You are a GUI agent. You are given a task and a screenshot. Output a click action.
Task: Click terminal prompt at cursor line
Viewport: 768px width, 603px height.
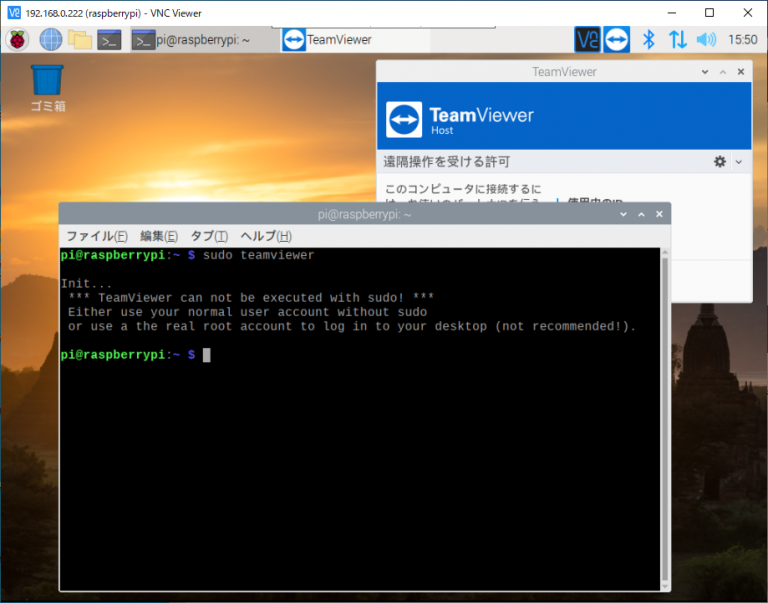tap(135, 355)
